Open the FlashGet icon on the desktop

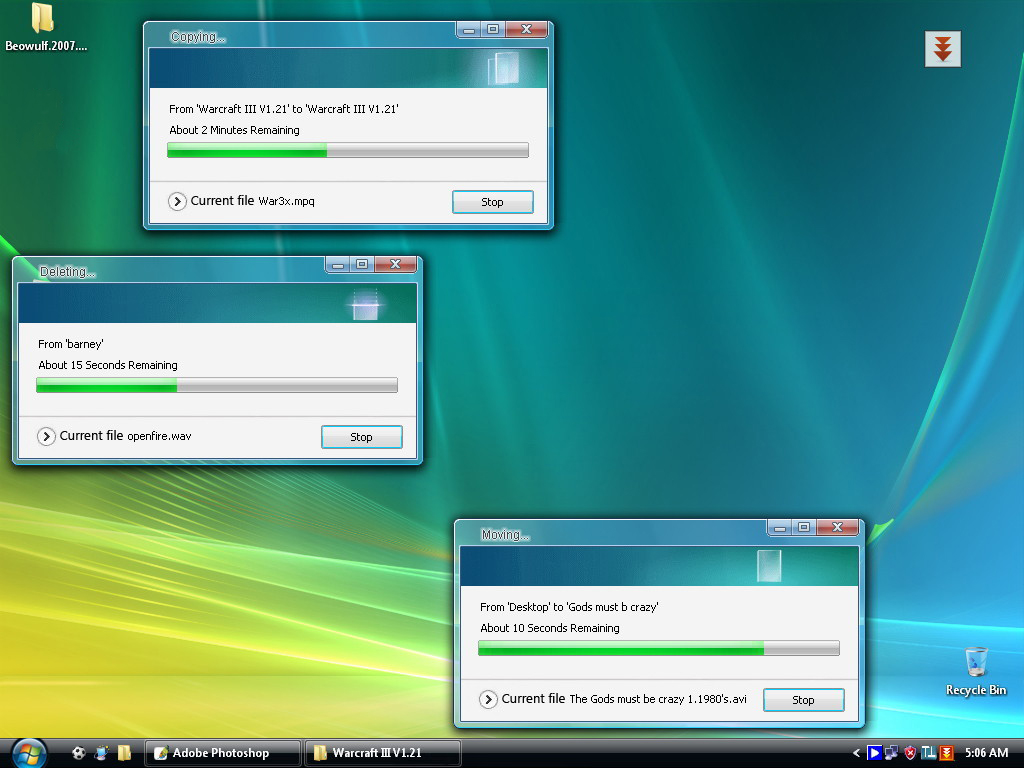click(941, 47)
